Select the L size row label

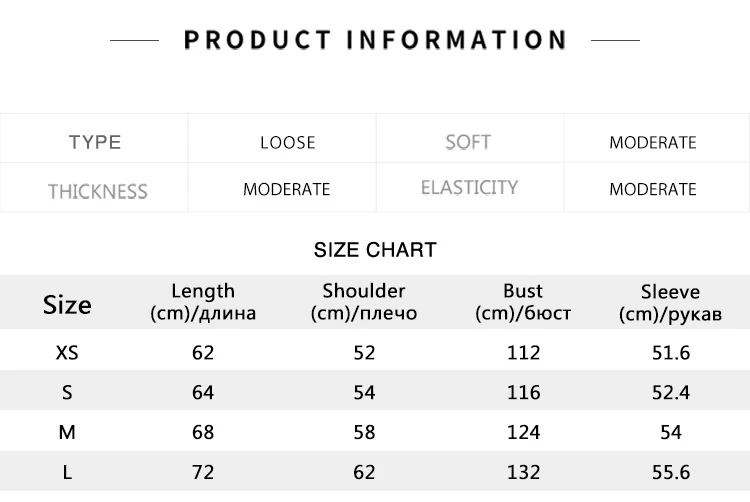coord(67,472)
